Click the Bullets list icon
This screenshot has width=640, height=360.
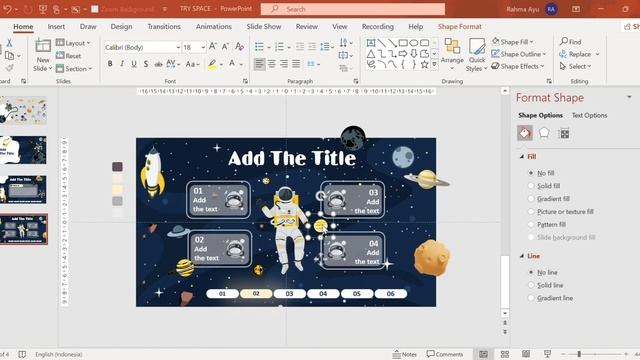[259, 47]
